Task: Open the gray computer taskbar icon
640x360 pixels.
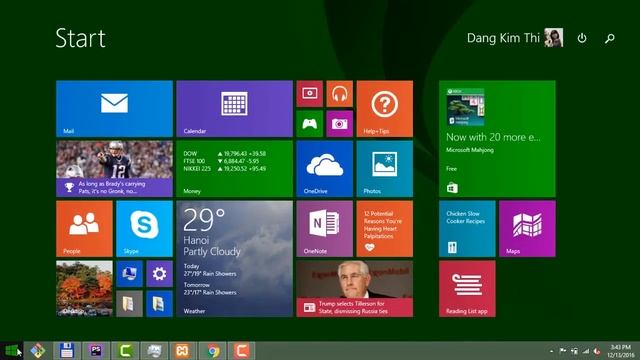Action: click(154, 351)
